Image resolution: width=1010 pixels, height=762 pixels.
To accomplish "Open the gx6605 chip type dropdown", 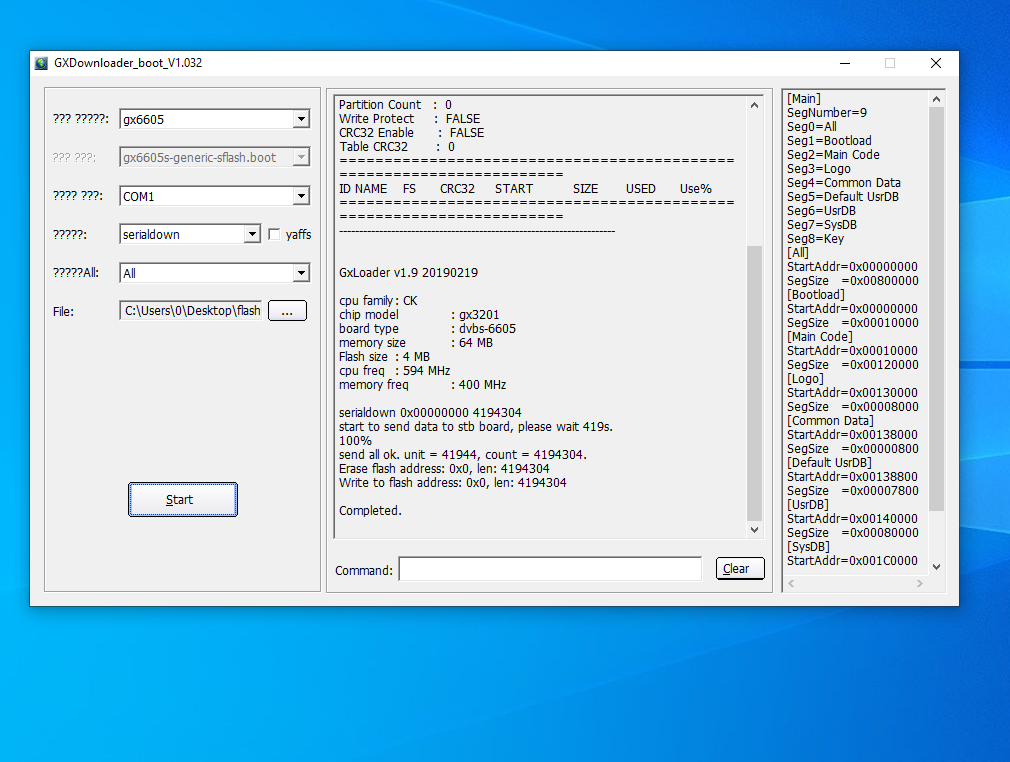I will [x=301, y=119].
